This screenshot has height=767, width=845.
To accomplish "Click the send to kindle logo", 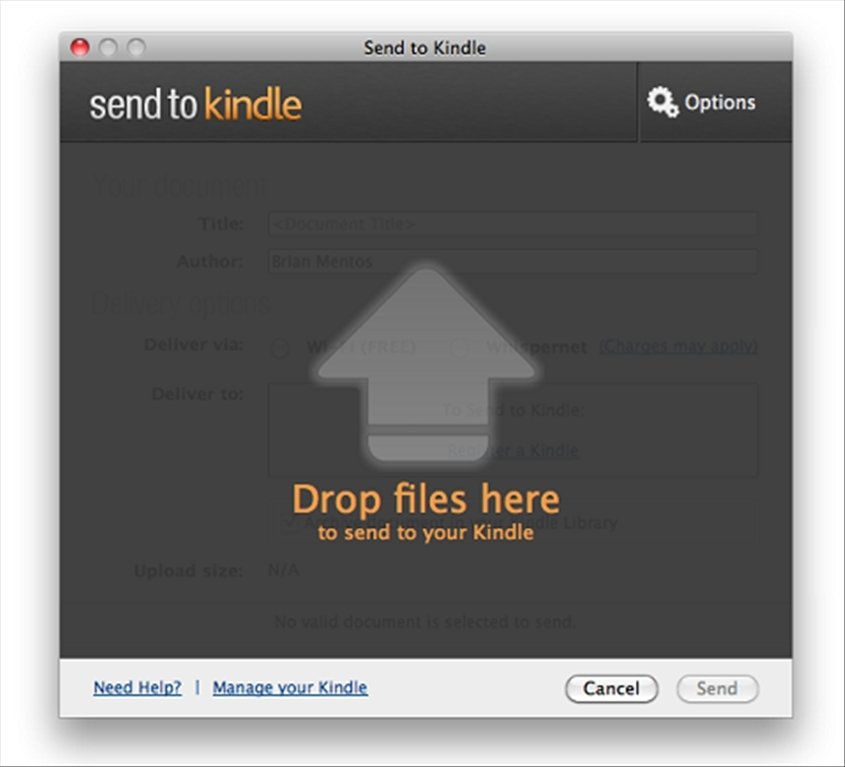I will [x=195, y=103].
